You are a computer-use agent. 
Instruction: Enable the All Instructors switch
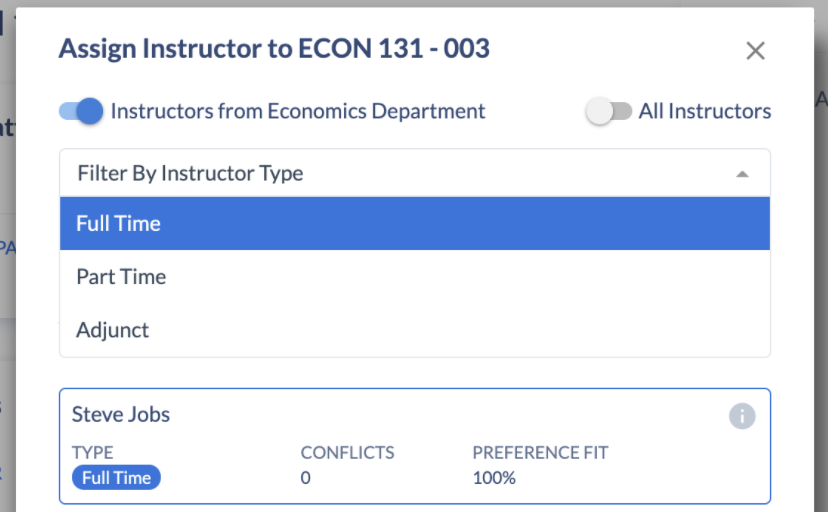click(609, 112)
